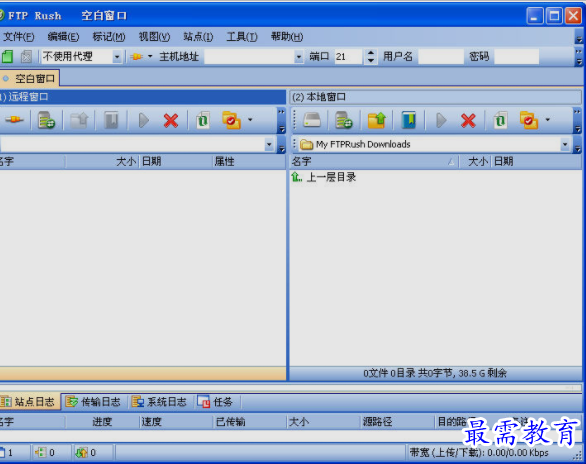
Task: Select the 空白窗口 session tab
Action: tap(29, 78)
